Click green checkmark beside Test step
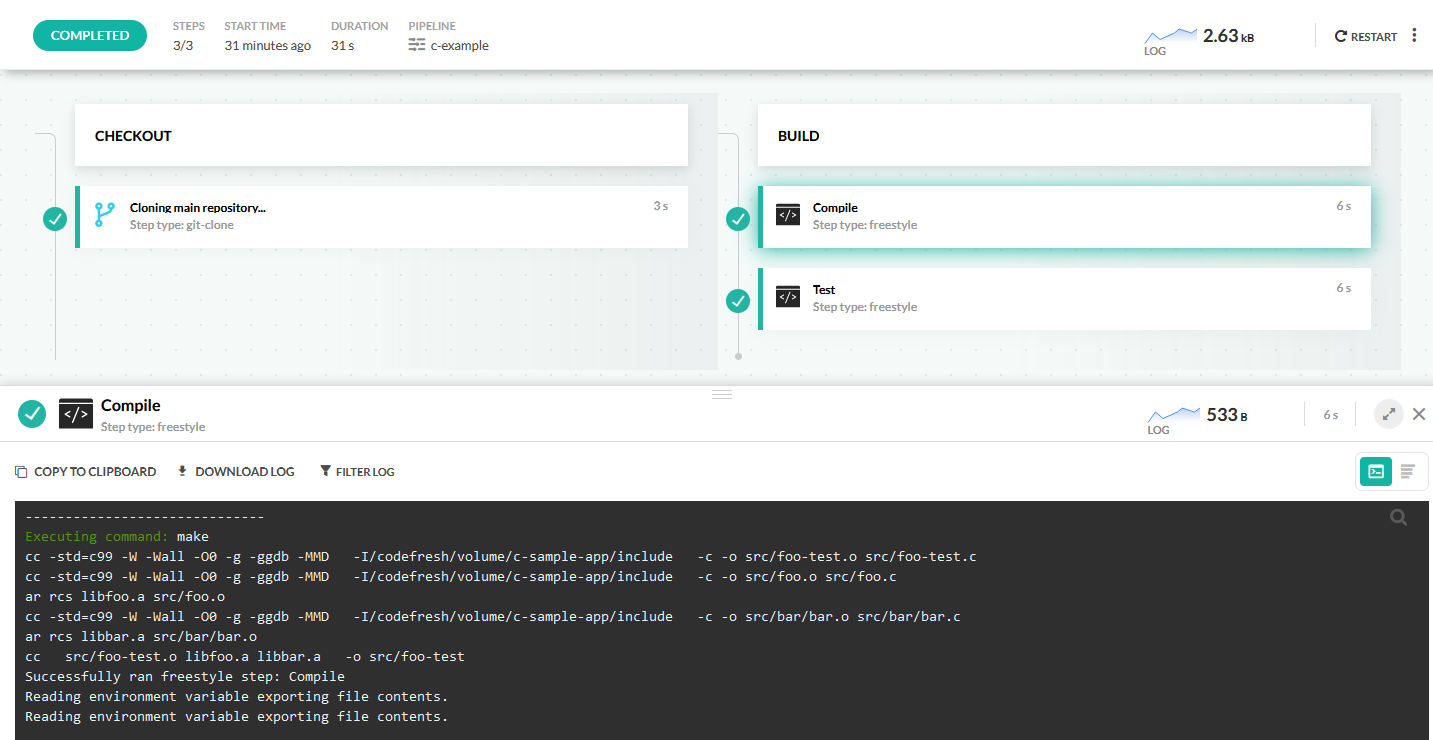 click(x=738, y=300)
